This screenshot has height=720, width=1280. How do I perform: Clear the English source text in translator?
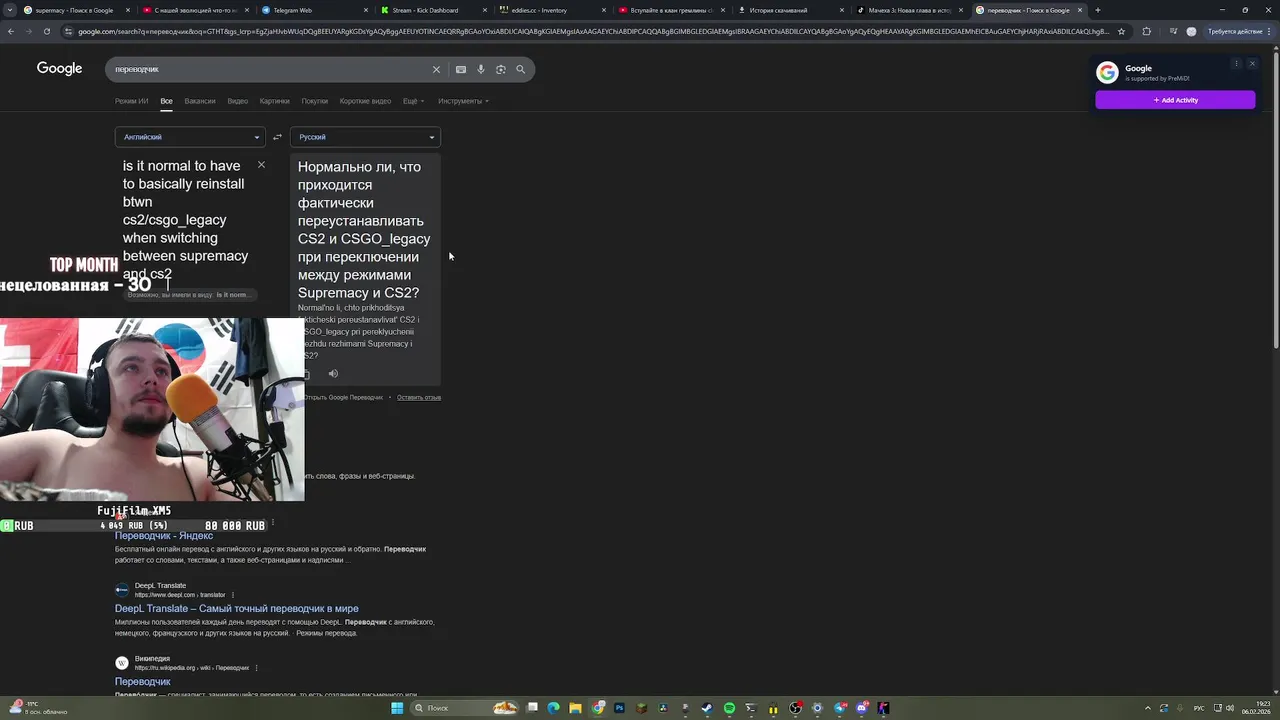[x=261, y=165]
